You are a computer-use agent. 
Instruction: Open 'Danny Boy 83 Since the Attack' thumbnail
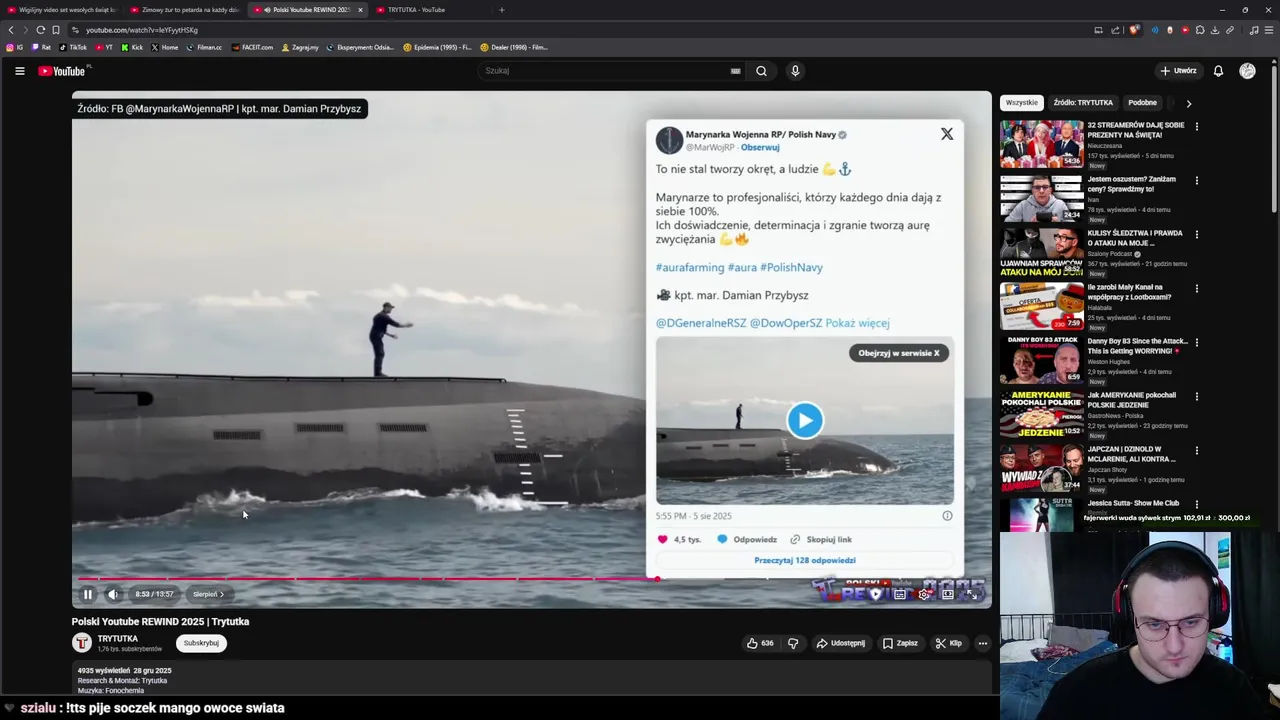[1042, 360]
